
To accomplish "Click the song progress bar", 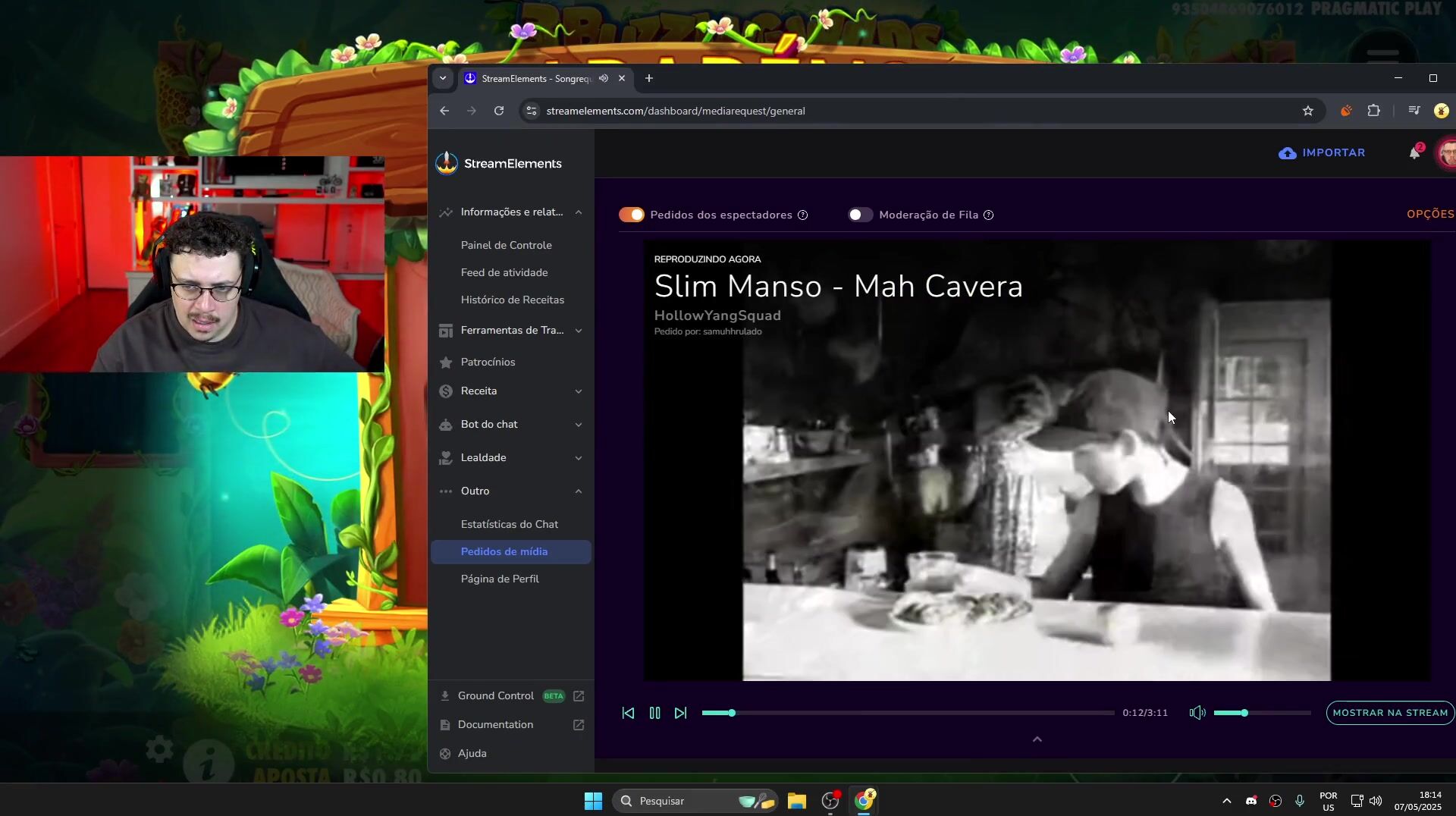I will pyautogui.click(x=908, y=713).
